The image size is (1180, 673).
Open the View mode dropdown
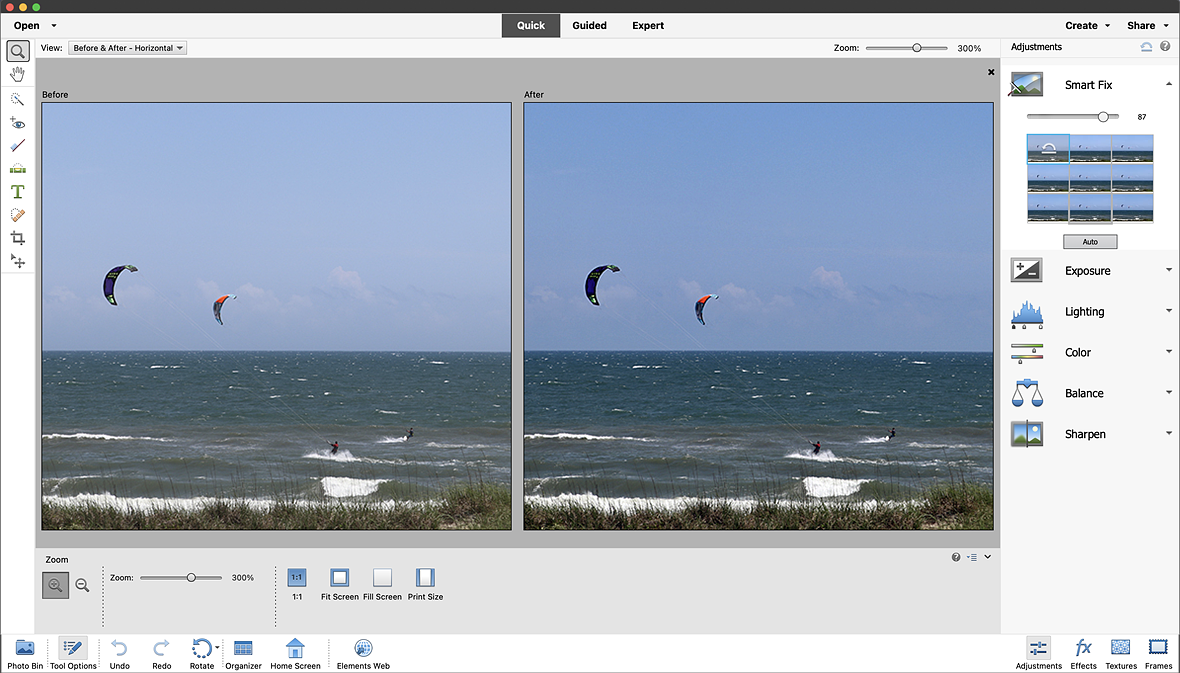coord(127,47)
